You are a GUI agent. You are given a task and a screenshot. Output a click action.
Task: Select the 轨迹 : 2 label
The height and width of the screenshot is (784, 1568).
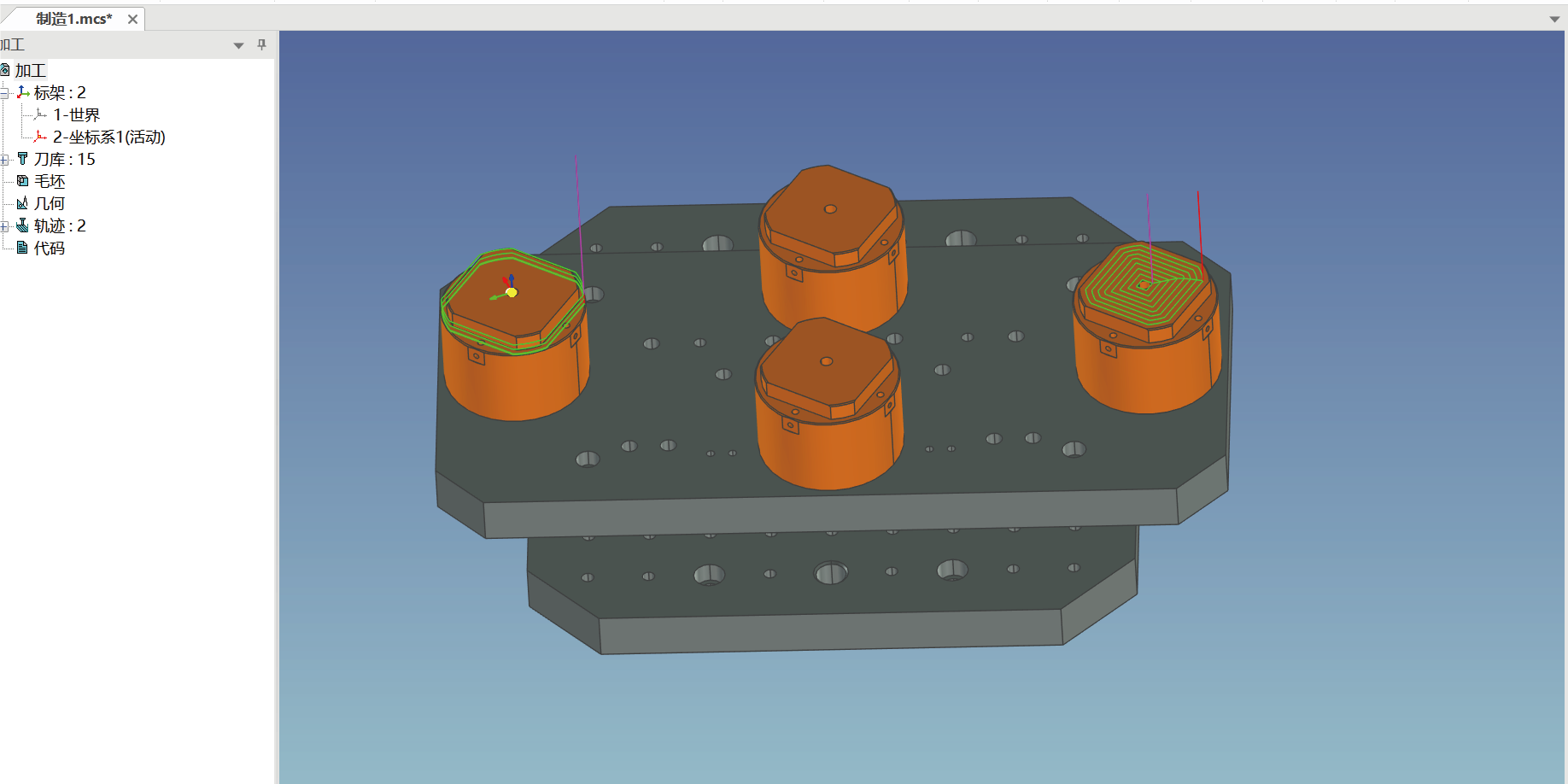tap(60, 225)
